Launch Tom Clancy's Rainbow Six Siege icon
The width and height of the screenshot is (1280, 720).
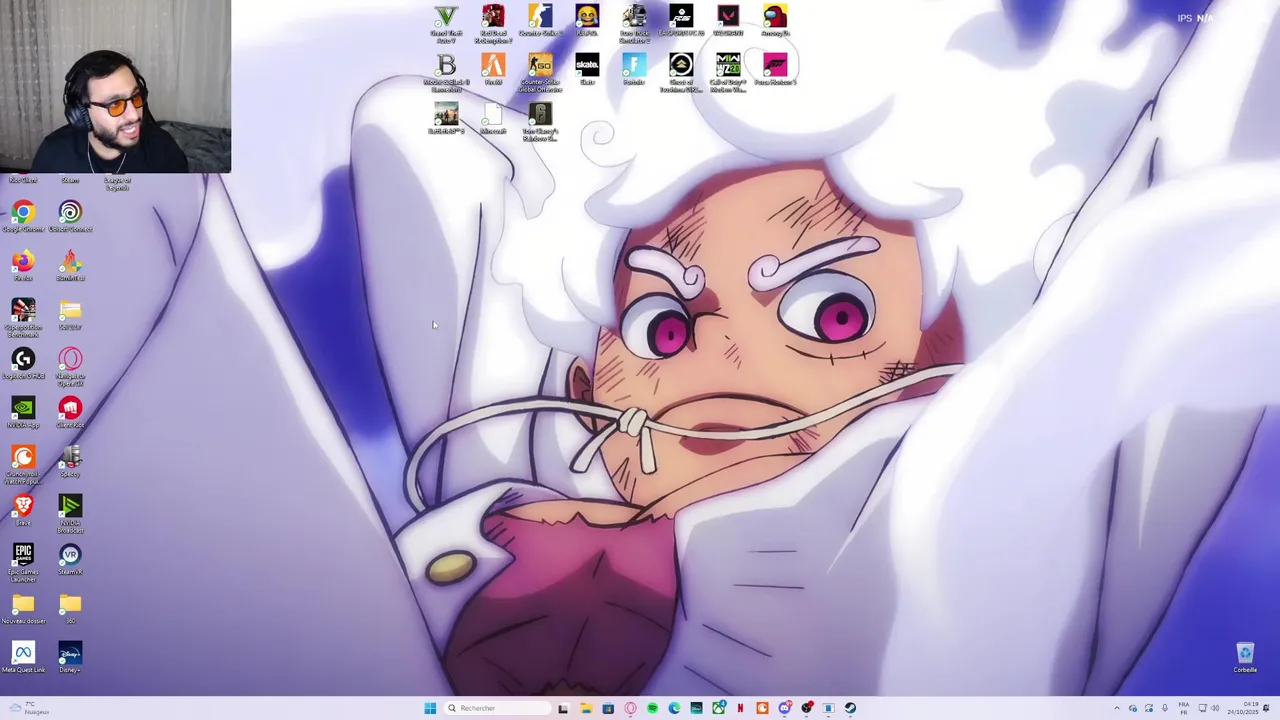540,121
